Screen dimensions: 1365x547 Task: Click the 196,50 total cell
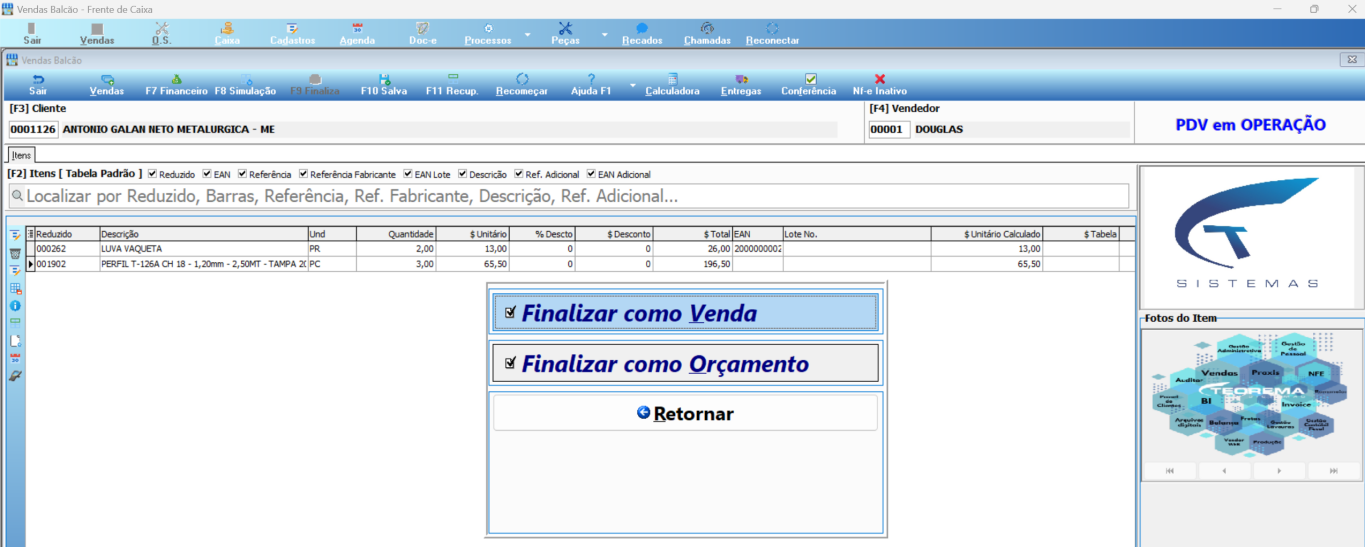(x=692, y=264)
